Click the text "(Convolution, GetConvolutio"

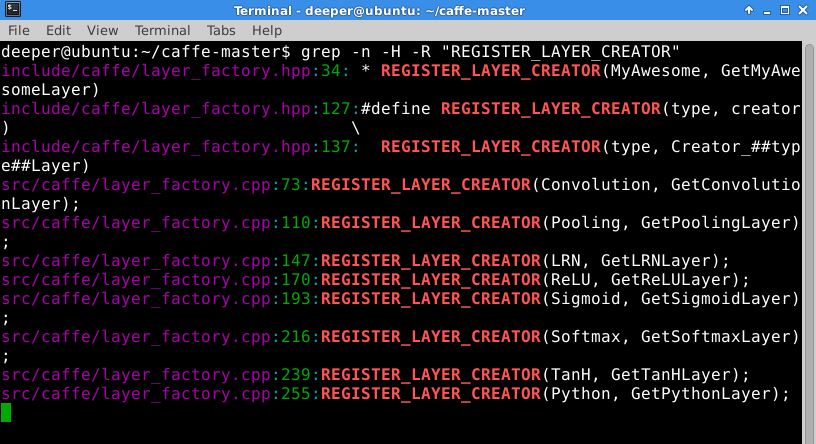coord(666,185)
